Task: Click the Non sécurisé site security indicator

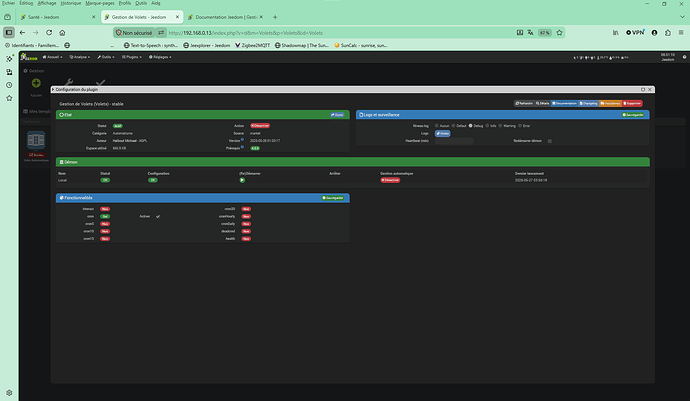Action: click(x=134, y=33)
